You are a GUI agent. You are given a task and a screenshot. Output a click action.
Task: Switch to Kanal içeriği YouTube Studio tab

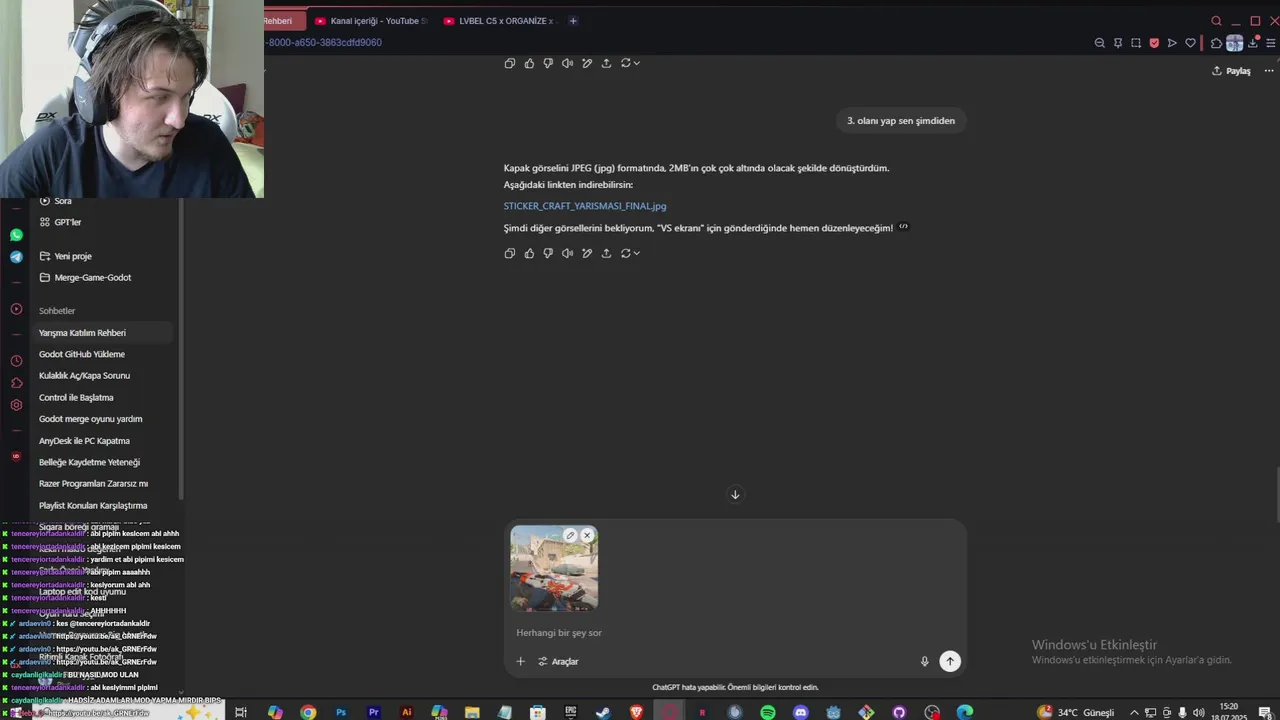(370, 21)
